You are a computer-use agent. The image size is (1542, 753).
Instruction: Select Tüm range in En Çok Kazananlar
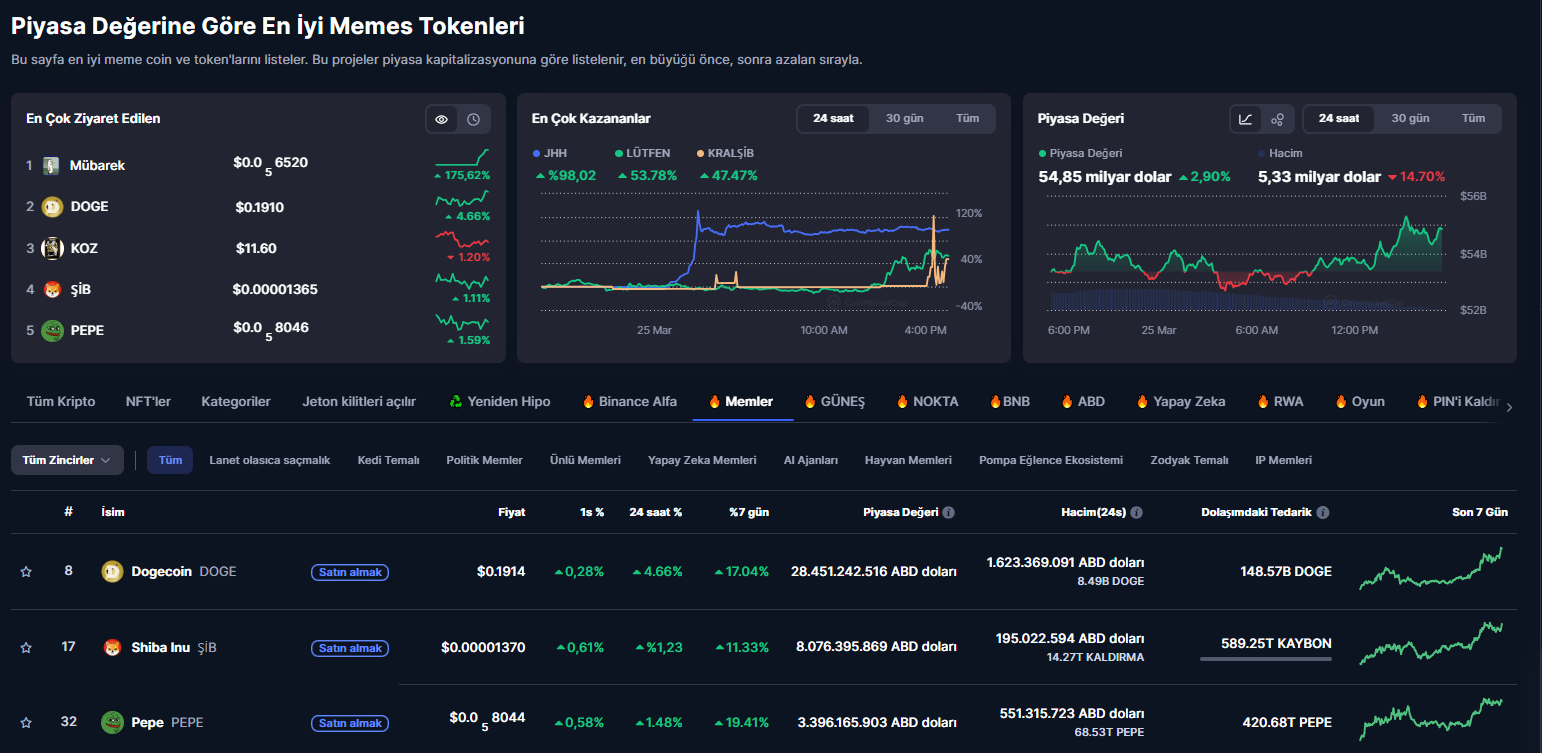(967, 118)
